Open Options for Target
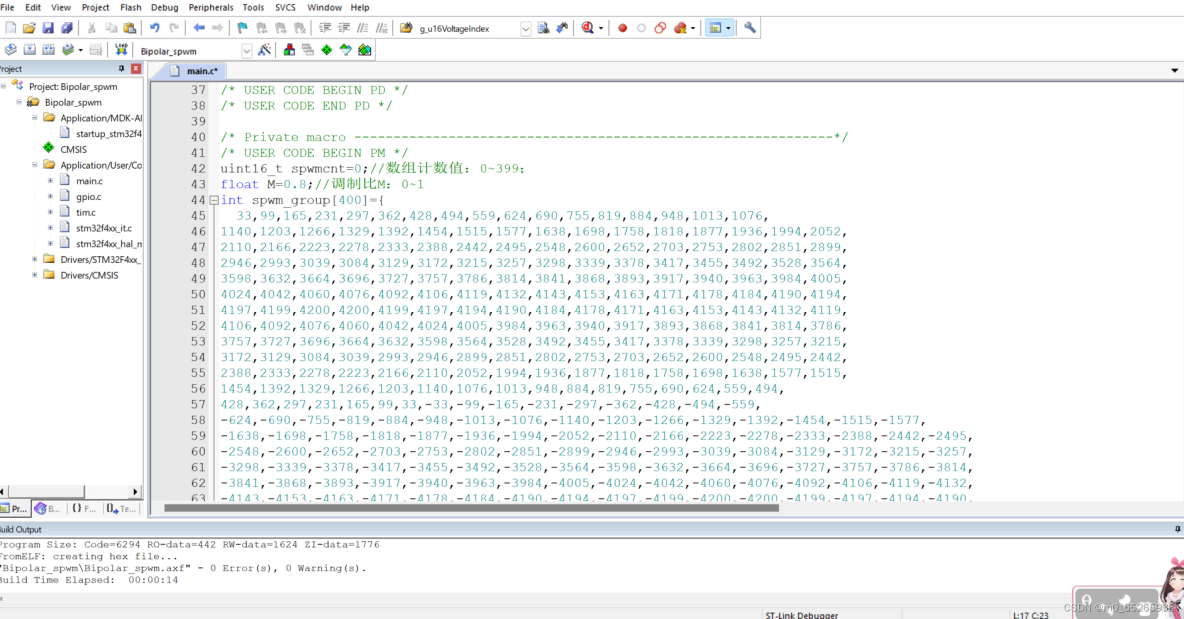This screenshot has width=1184, height=619. pos(265,48)
